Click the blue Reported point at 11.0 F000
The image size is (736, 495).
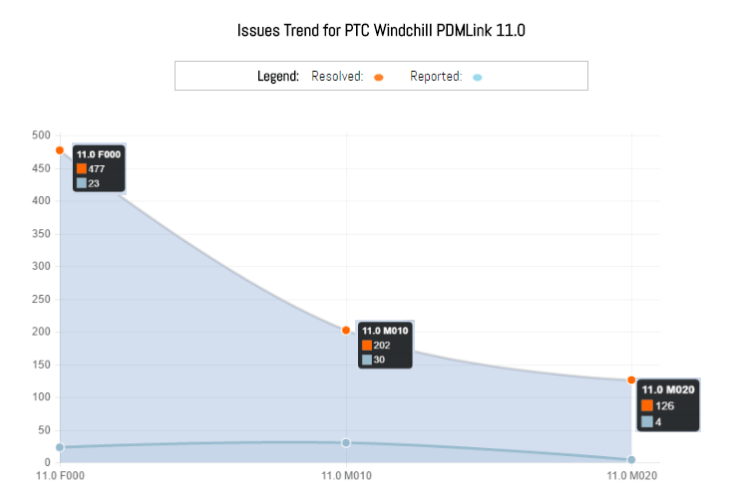point(59,447)
